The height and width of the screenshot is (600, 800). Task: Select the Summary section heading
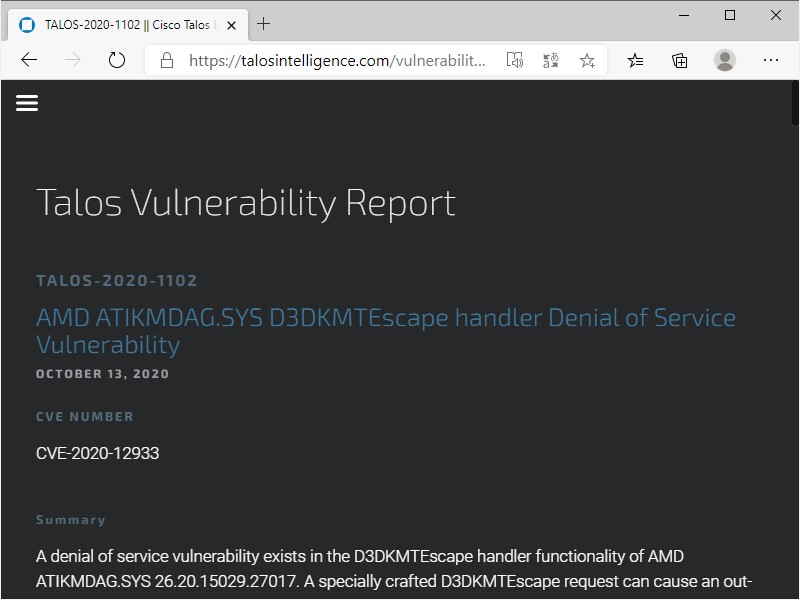(x=71, y=519)
